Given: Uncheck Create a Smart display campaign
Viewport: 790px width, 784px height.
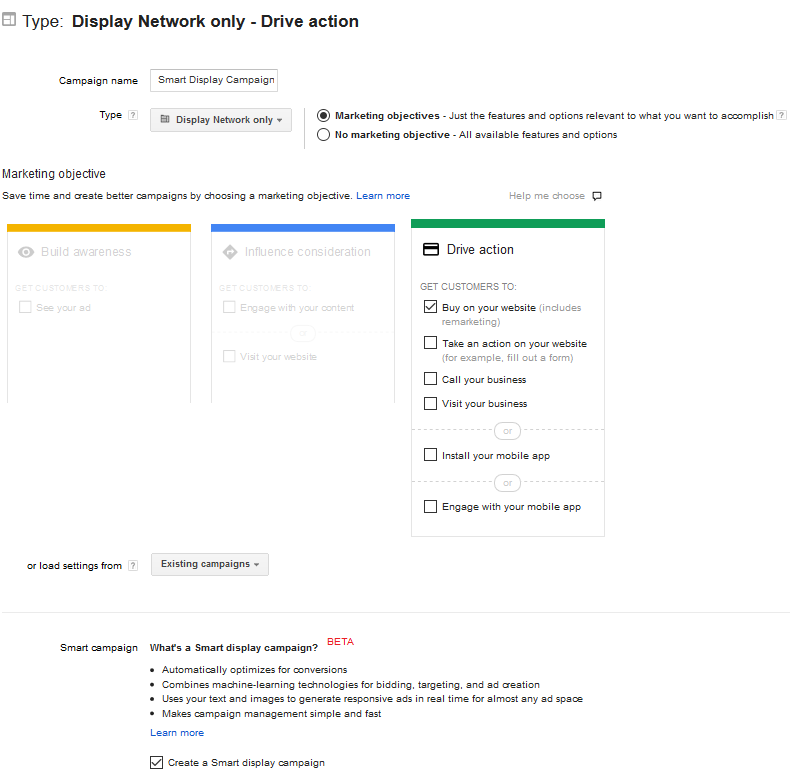Looking at the screenshot, I should tap(156, 762).
